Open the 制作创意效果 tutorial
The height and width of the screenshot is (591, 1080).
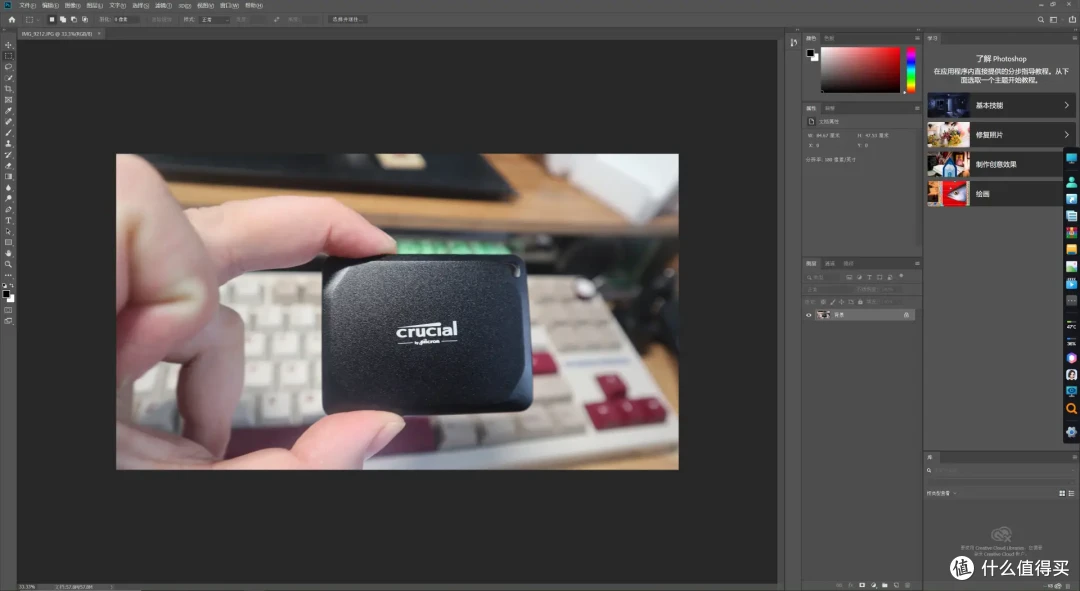(x=996, y=165)
